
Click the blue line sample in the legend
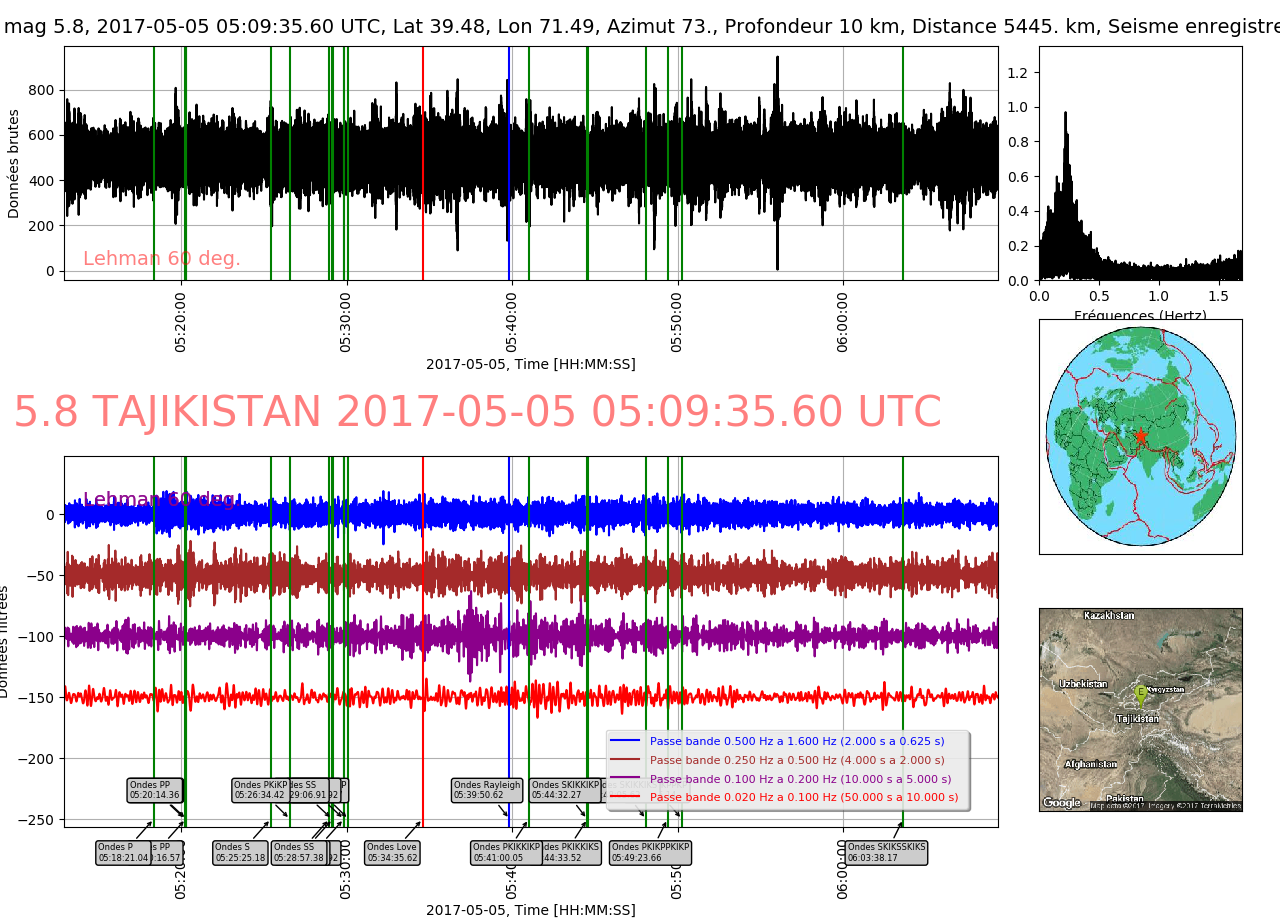pyautogui.click(x=625, y=742)
